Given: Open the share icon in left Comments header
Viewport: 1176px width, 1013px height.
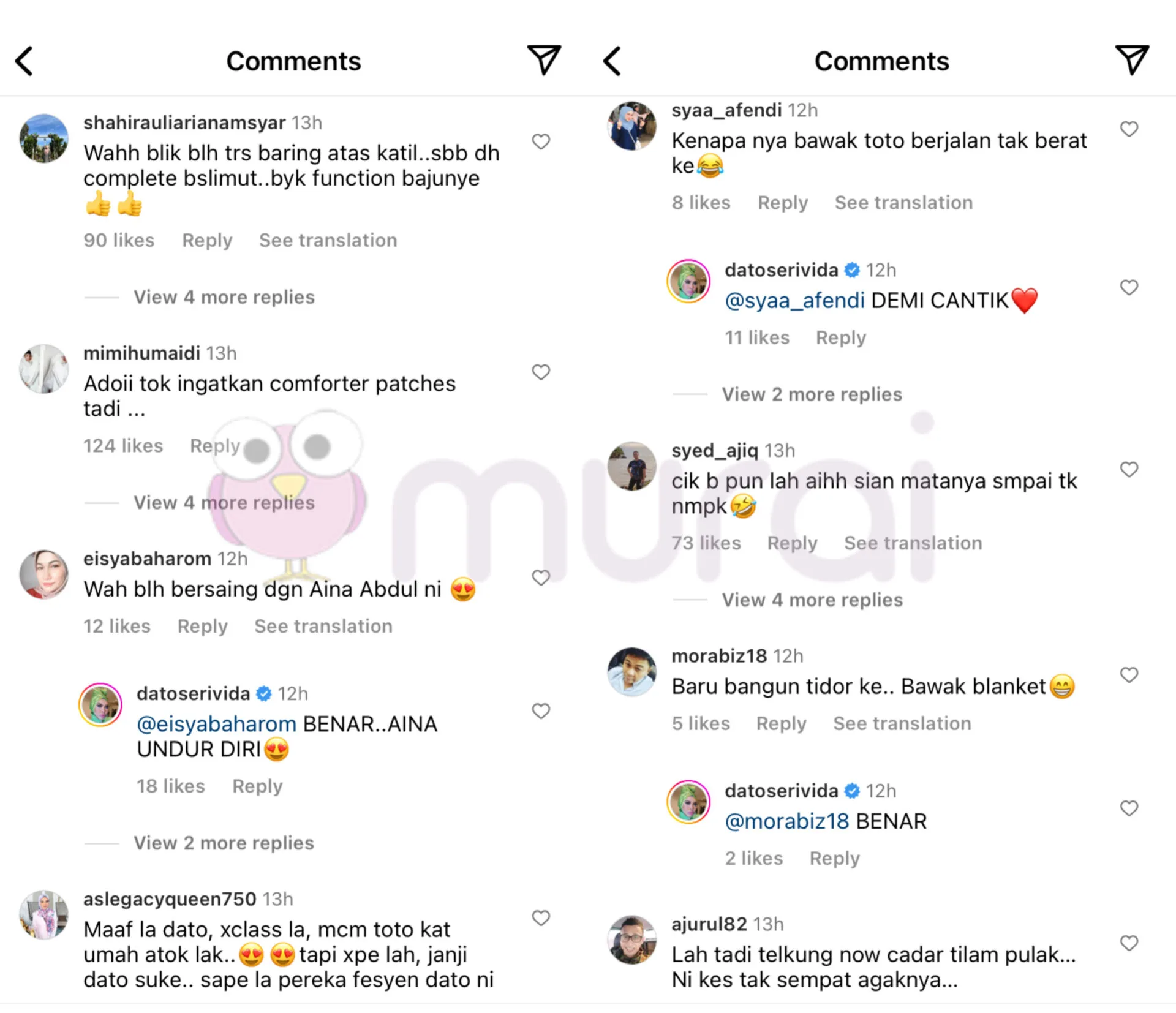Looking at the screenshot, I should point(544,60).
